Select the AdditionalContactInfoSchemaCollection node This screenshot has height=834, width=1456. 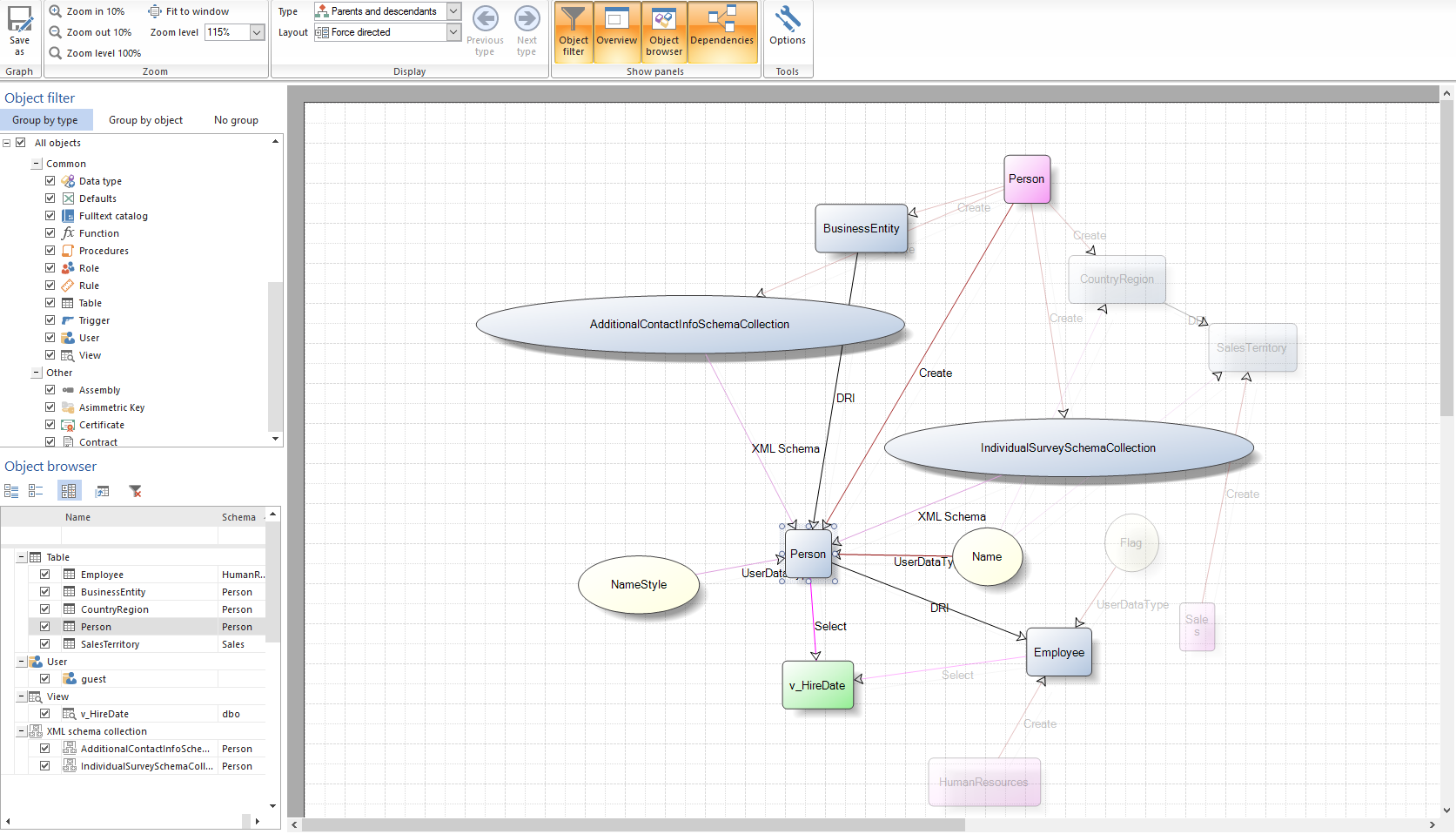[690, 325]
